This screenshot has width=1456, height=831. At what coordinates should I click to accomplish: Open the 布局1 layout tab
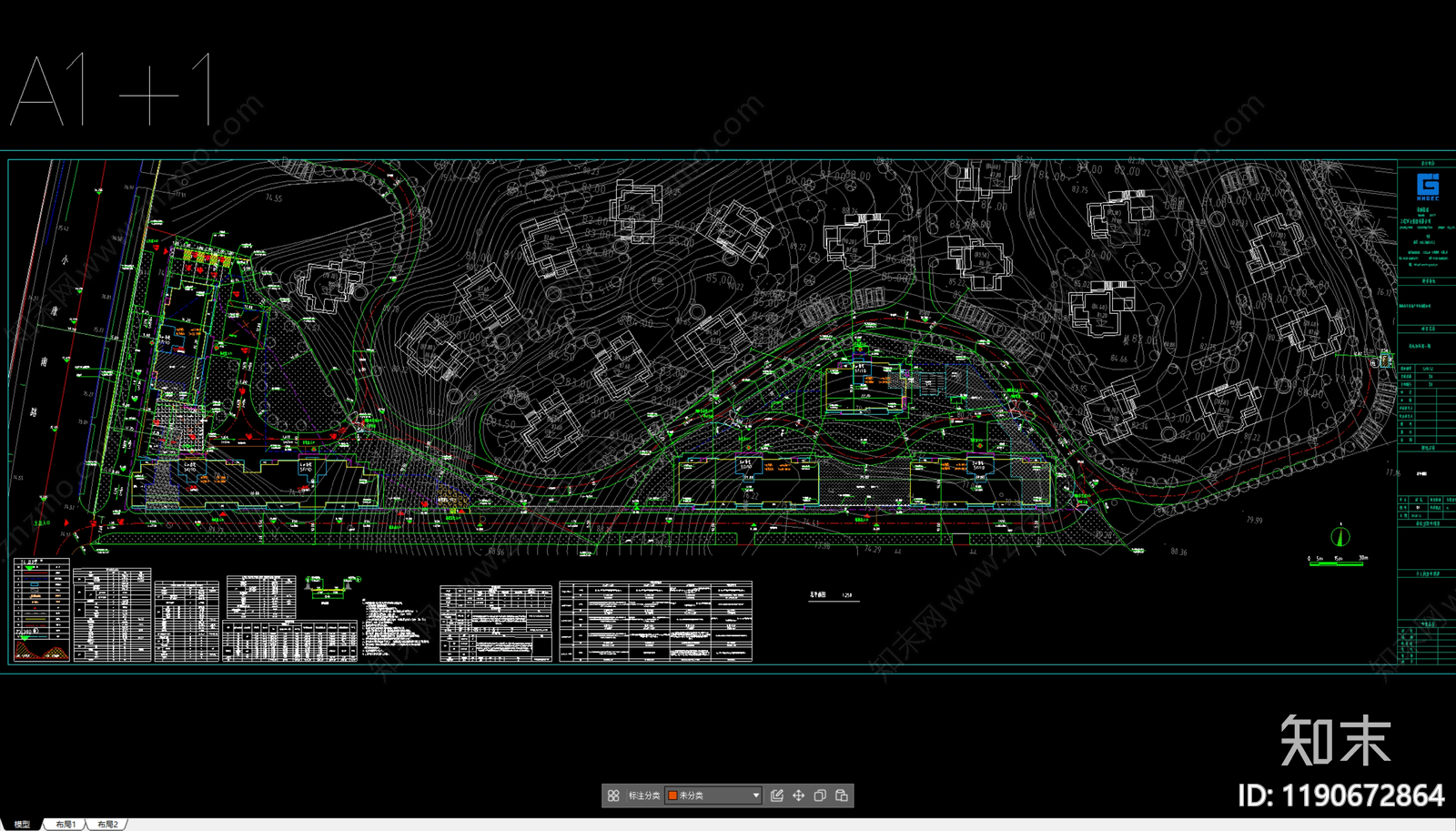pos(66,825)
